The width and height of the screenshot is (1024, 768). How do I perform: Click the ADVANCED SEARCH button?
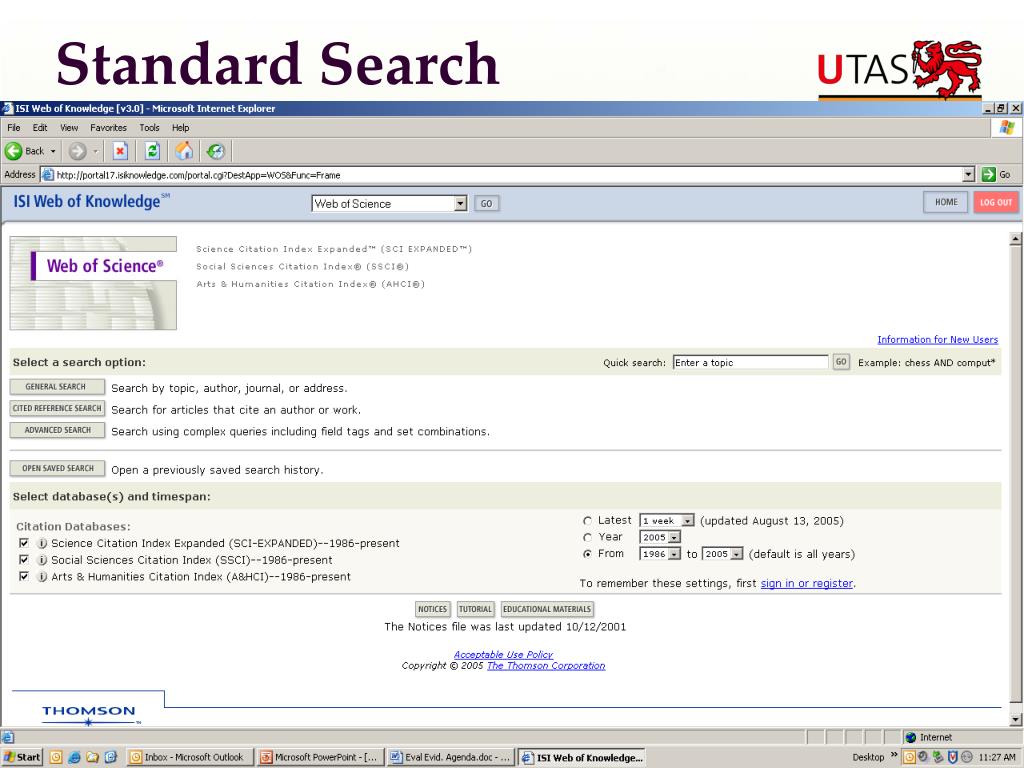[57, 430]
